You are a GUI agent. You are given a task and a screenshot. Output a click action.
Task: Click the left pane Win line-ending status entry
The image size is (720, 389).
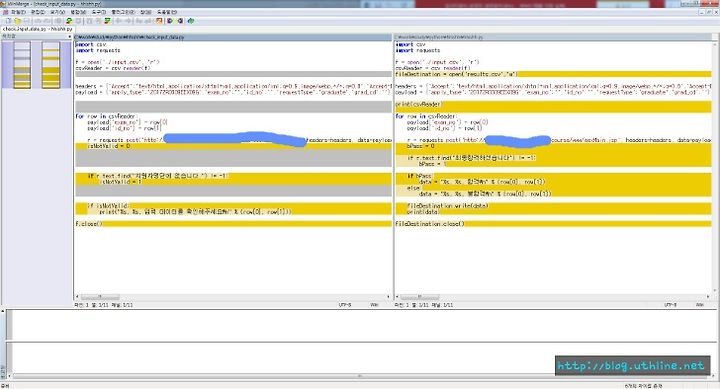(374, 304)
